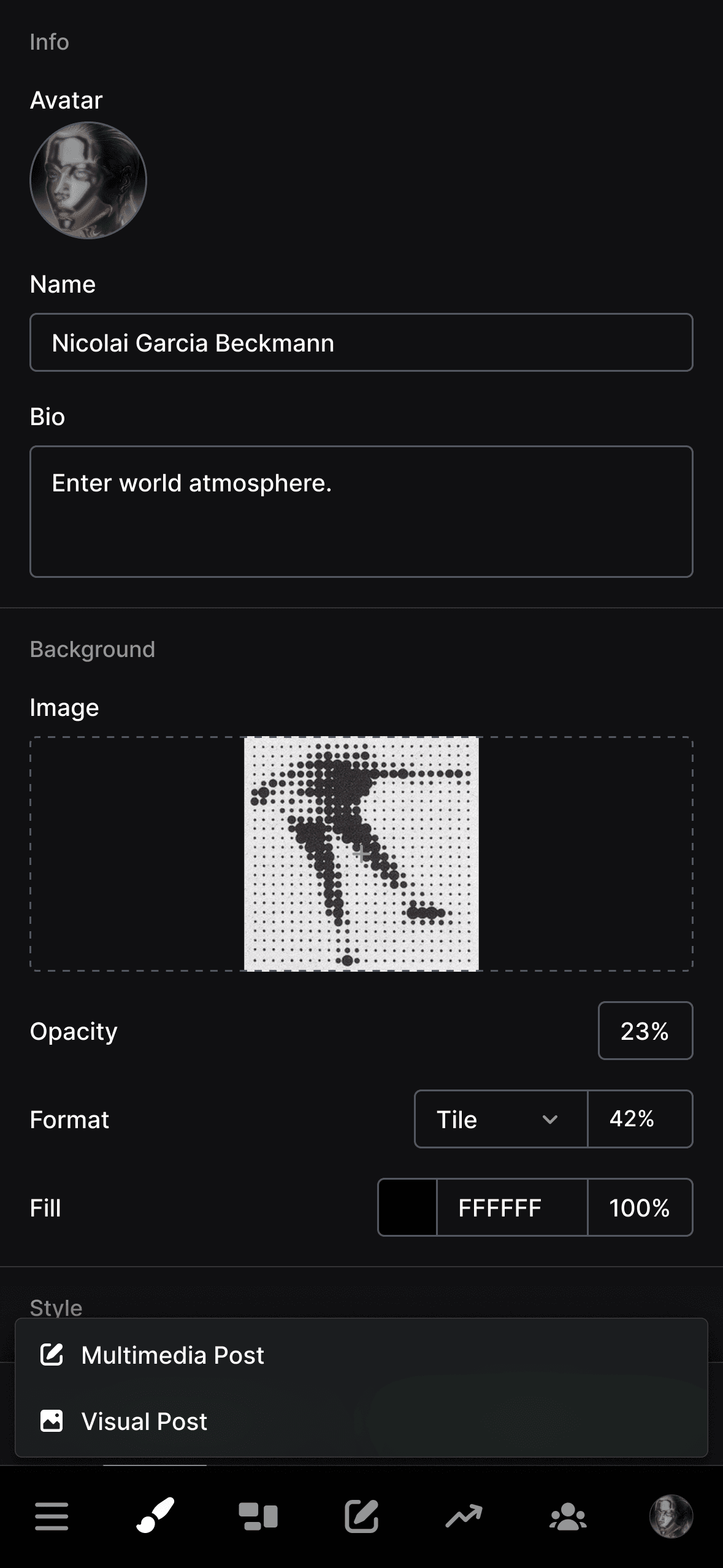Change the black Fill color swatch

[x=407, y=1207]
